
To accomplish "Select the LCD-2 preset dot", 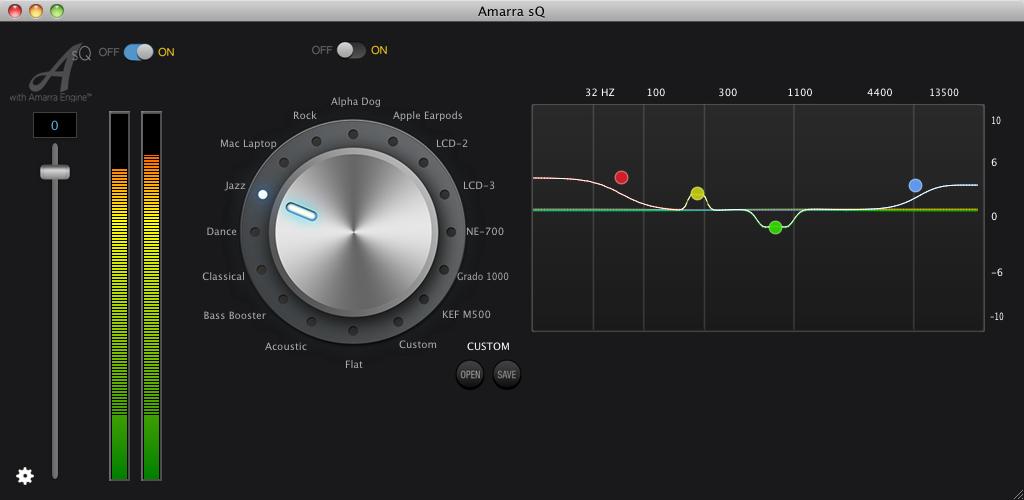I will (423, 163).
